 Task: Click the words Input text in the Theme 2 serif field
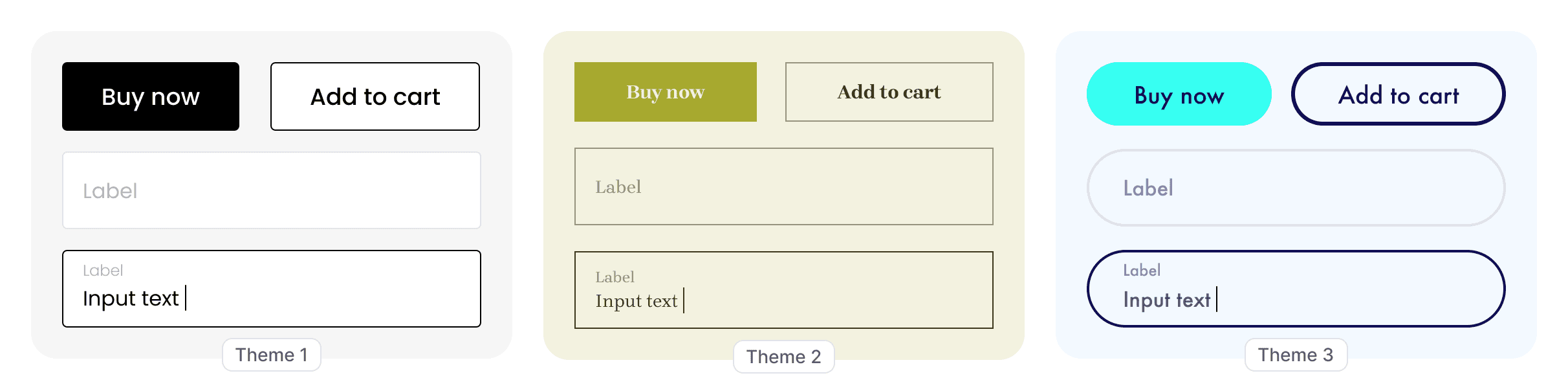[x=637, y=301]
